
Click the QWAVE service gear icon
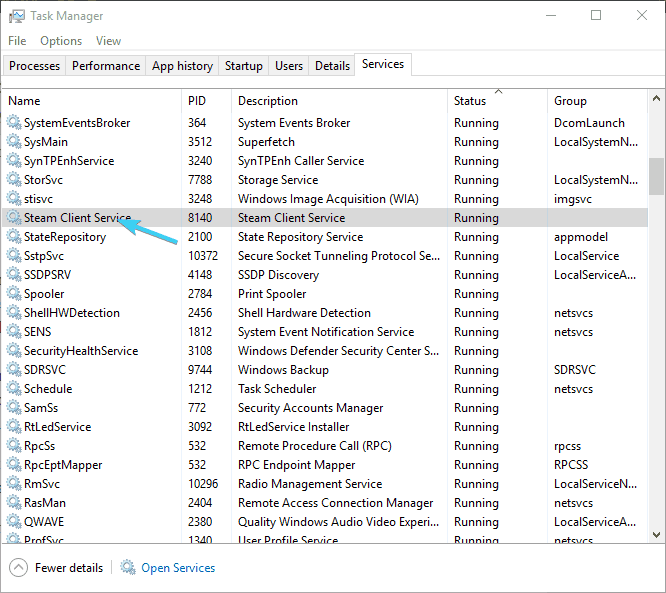(14, 522)
